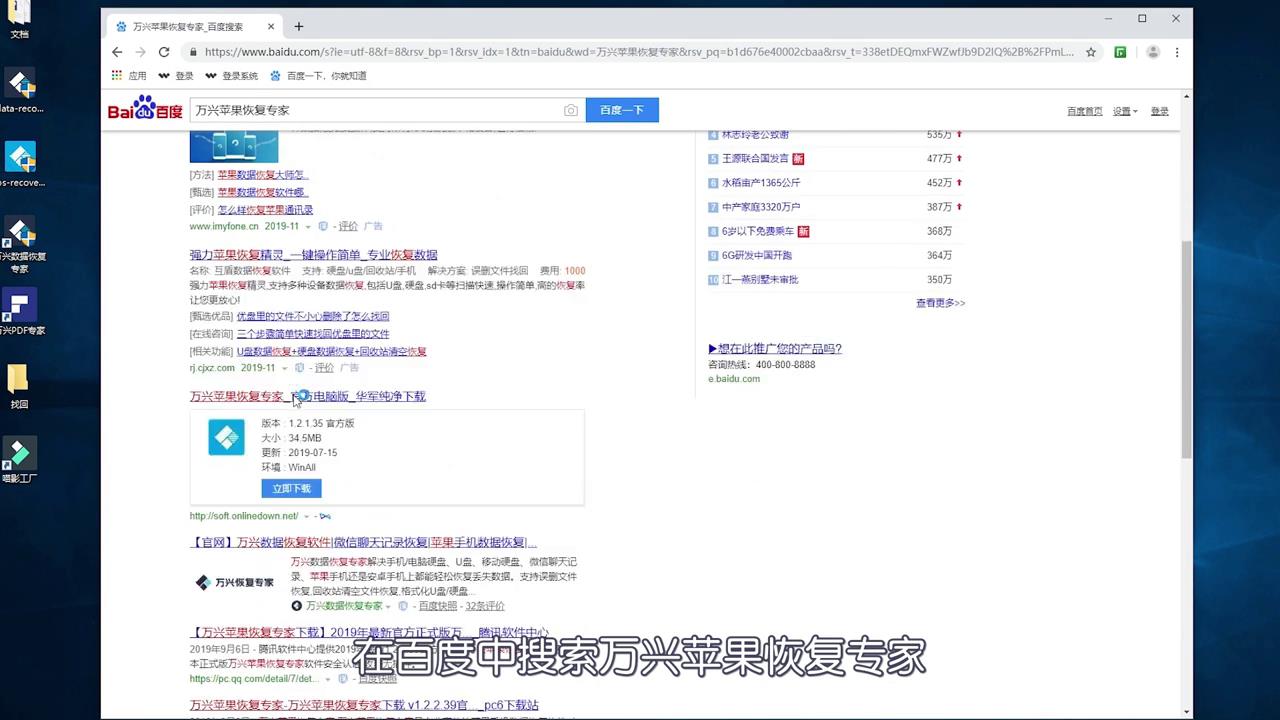
Task: Click the blue software icon in download card
Action: click(226, 437)
